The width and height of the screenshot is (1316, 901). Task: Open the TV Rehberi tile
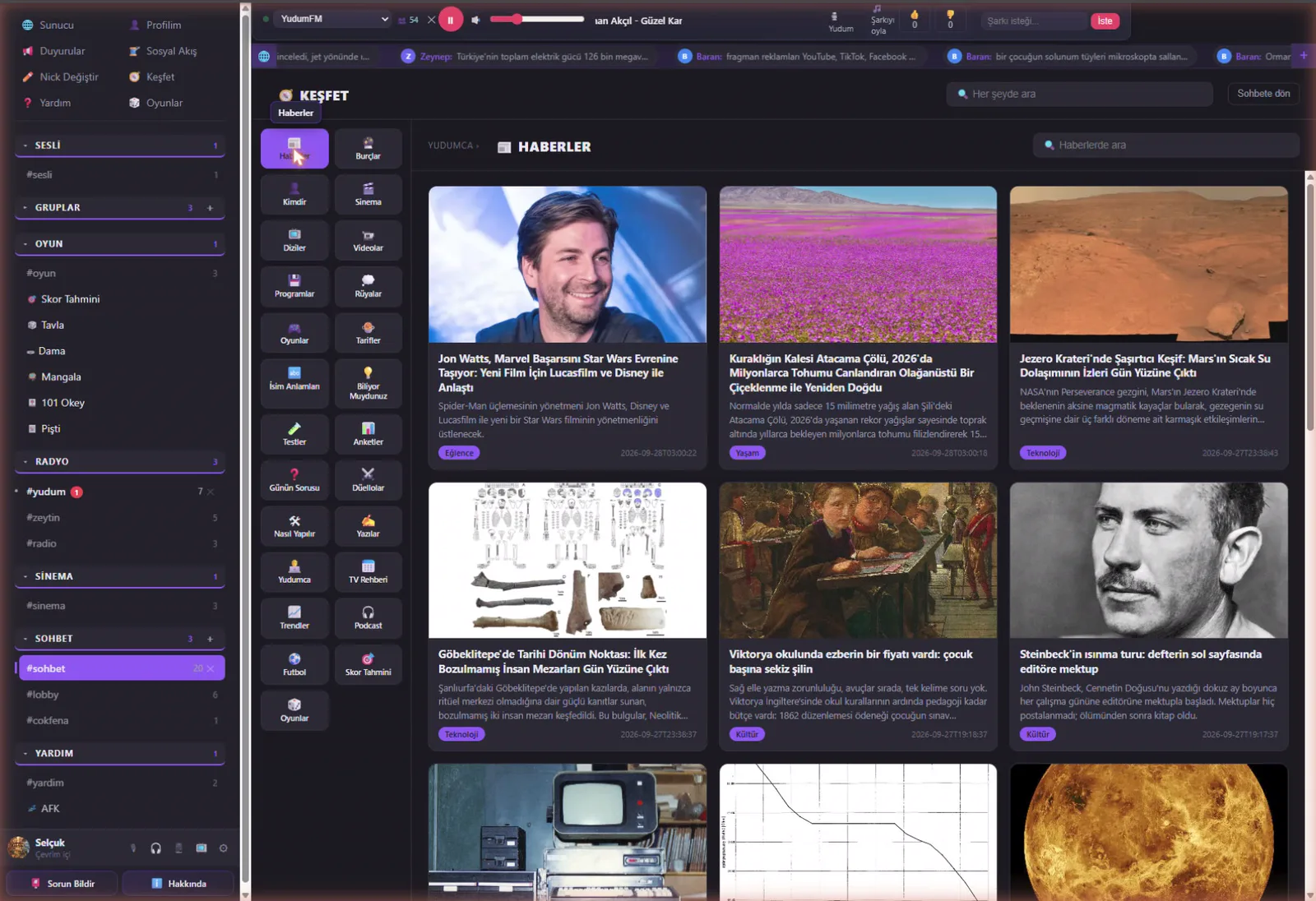[368, 573]
